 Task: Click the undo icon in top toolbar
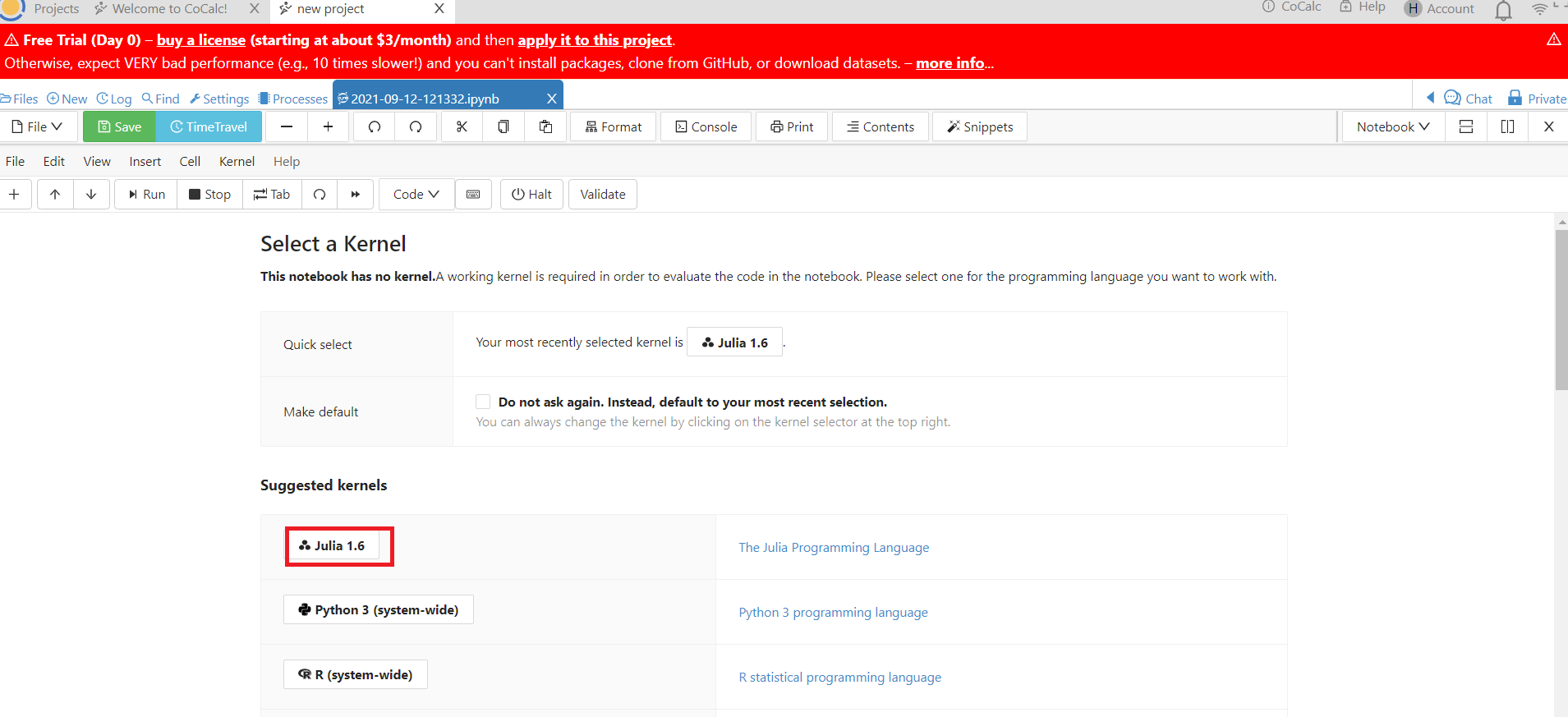pos(375,126)
